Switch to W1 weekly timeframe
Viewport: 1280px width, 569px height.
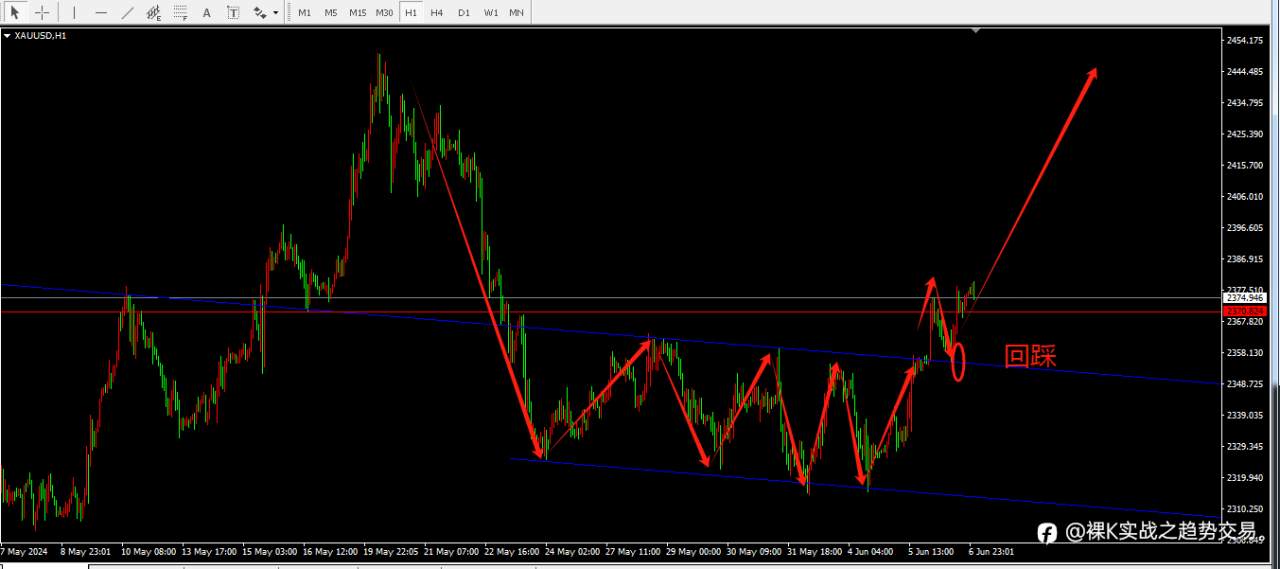click(491, 13)
